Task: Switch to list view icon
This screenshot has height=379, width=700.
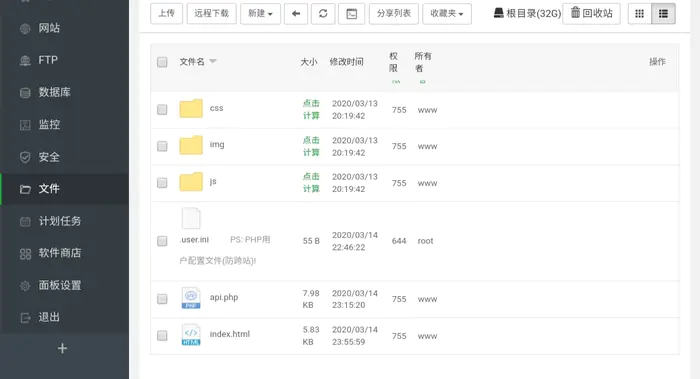Action: pos(663,13)
